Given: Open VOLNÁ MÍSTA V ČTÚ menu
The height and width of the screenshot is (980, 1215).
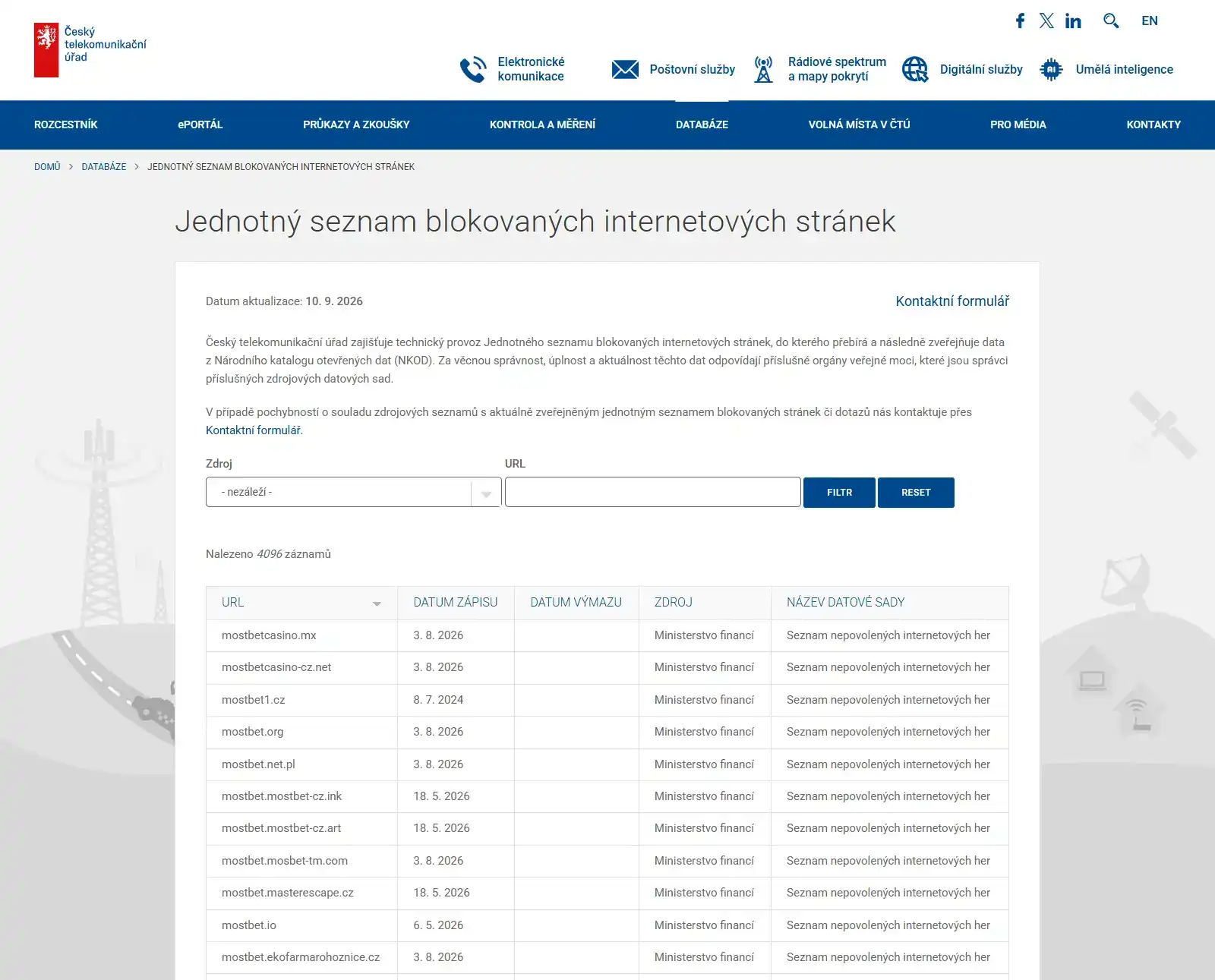Looking at the screenshot, I should 859,124.
